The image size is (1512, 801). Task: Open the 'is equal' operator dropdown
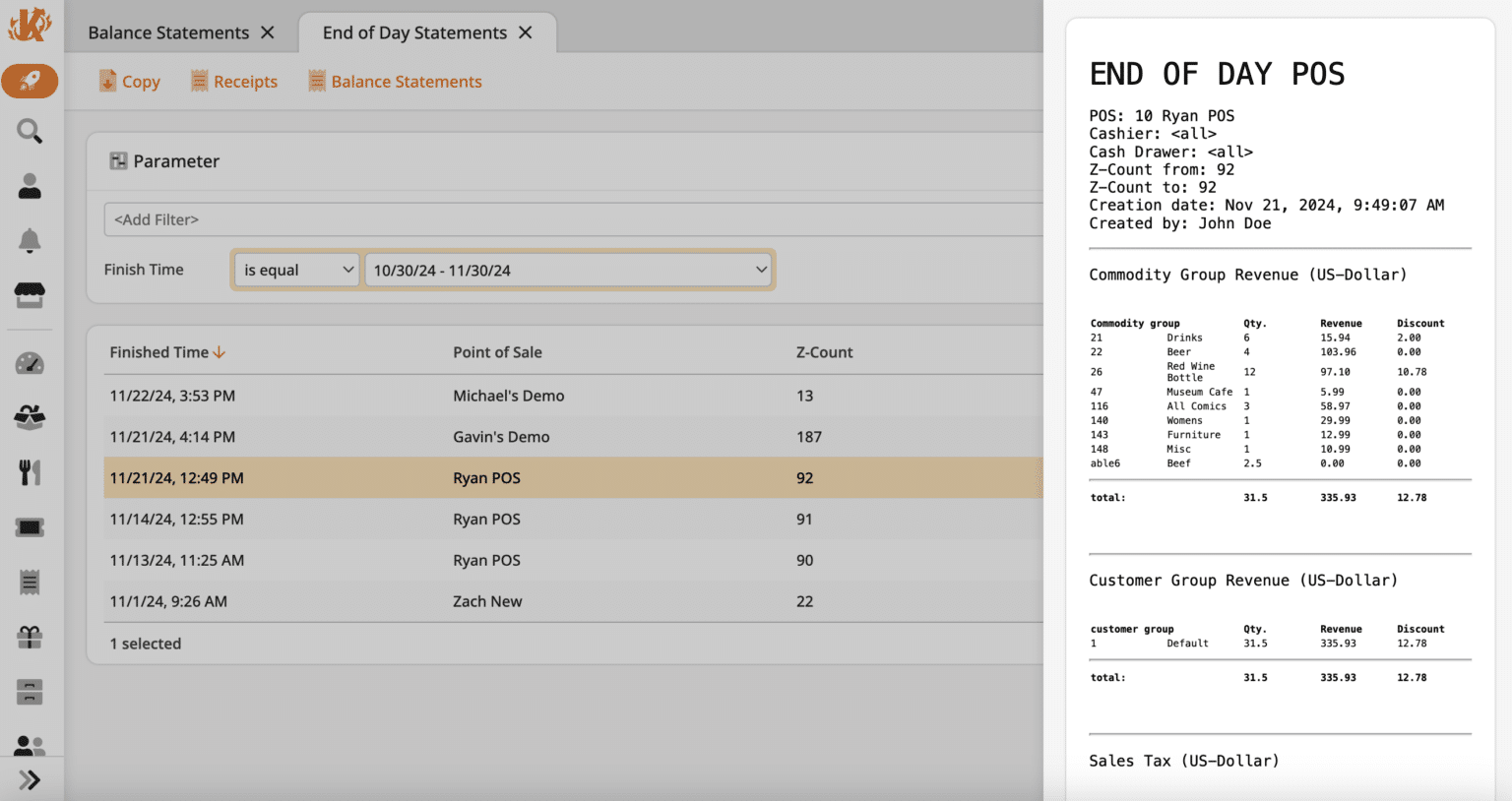click(x=296, y=270)
